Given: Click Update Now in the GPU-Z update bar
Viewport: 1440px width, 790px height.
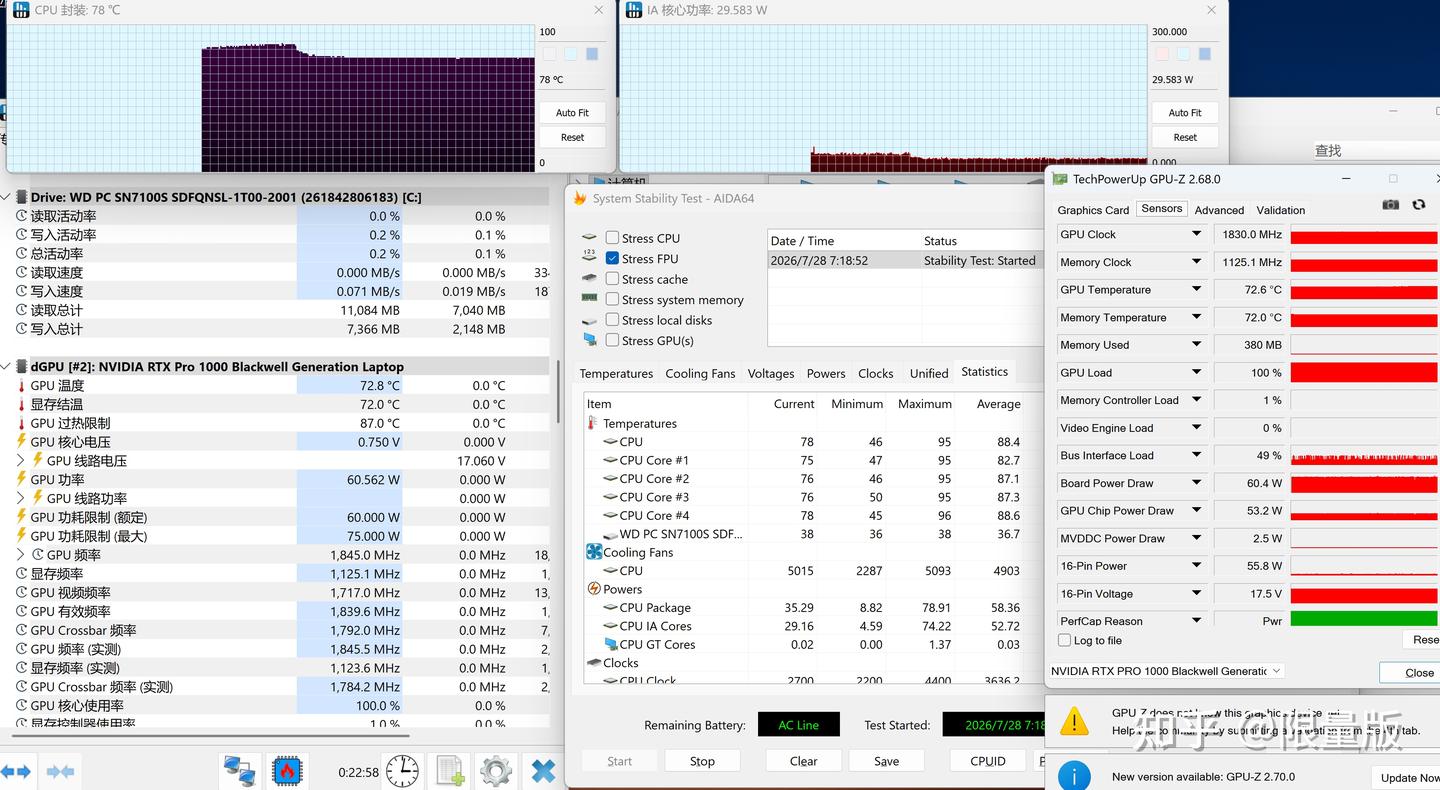Looking at the screenshot, I should click(1410, 777).
